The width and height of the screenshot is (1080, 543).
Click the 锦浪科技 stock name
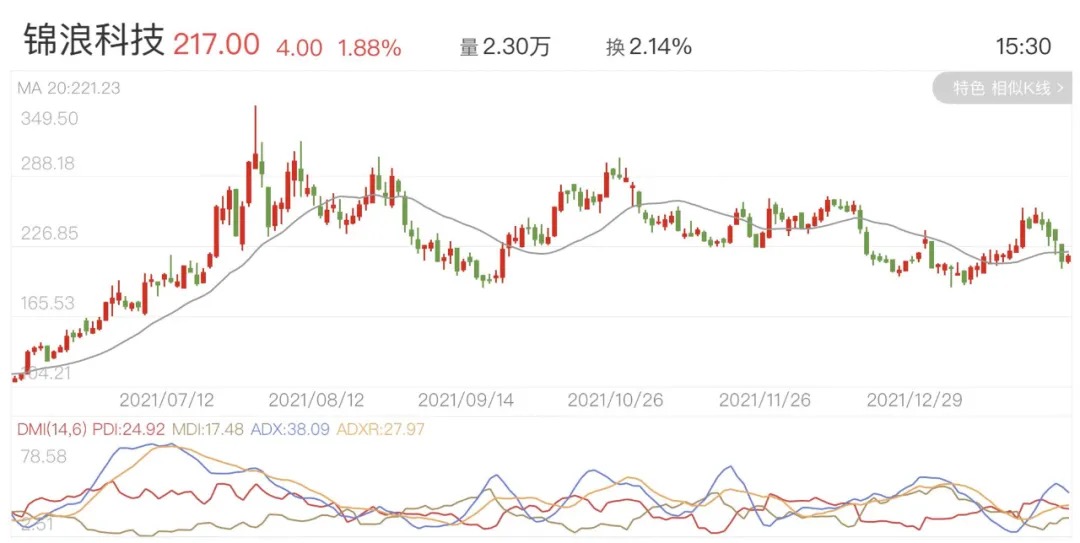click(93, 43)
